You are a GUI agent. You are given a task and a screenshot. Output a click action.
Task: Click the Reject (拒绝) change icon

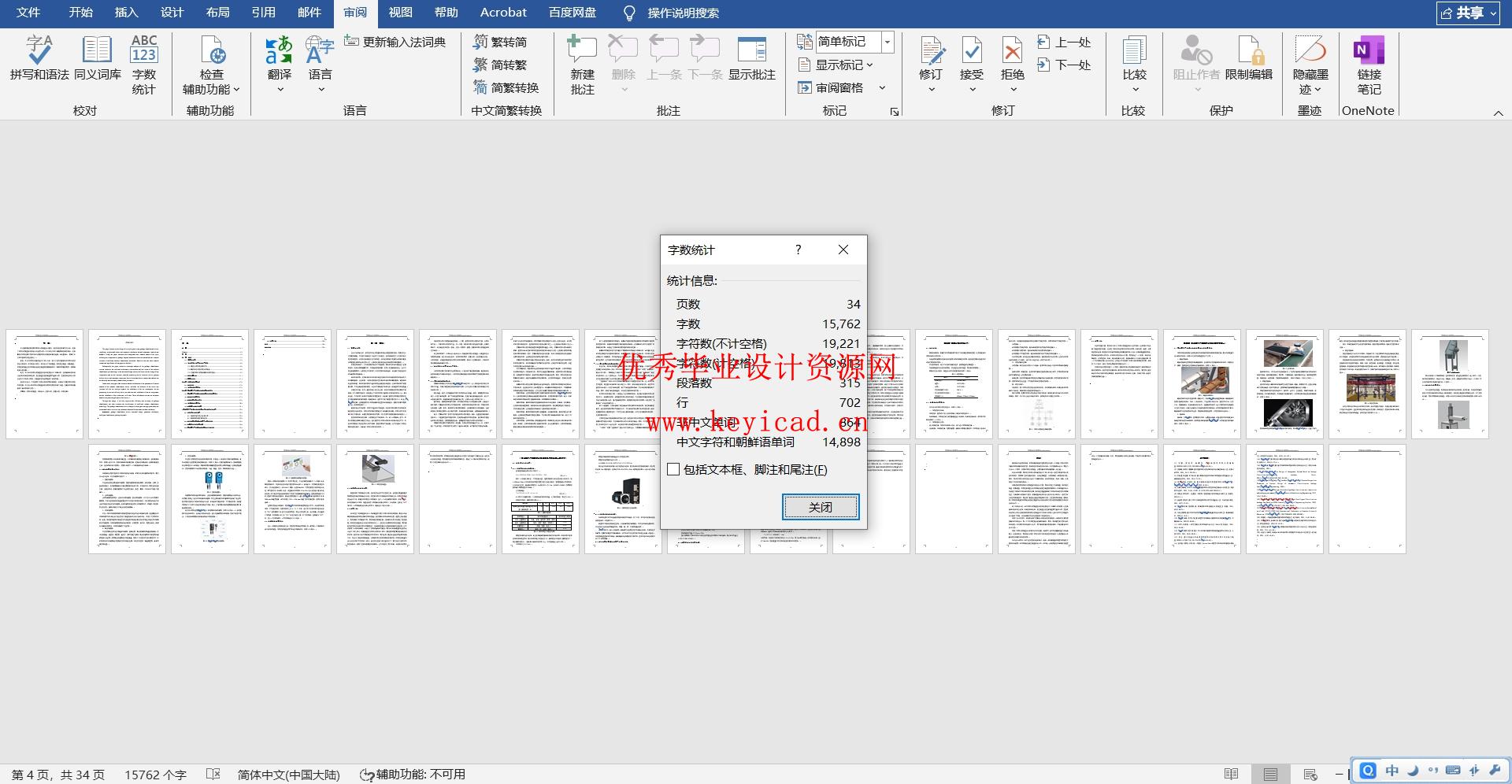point(1013,50)
